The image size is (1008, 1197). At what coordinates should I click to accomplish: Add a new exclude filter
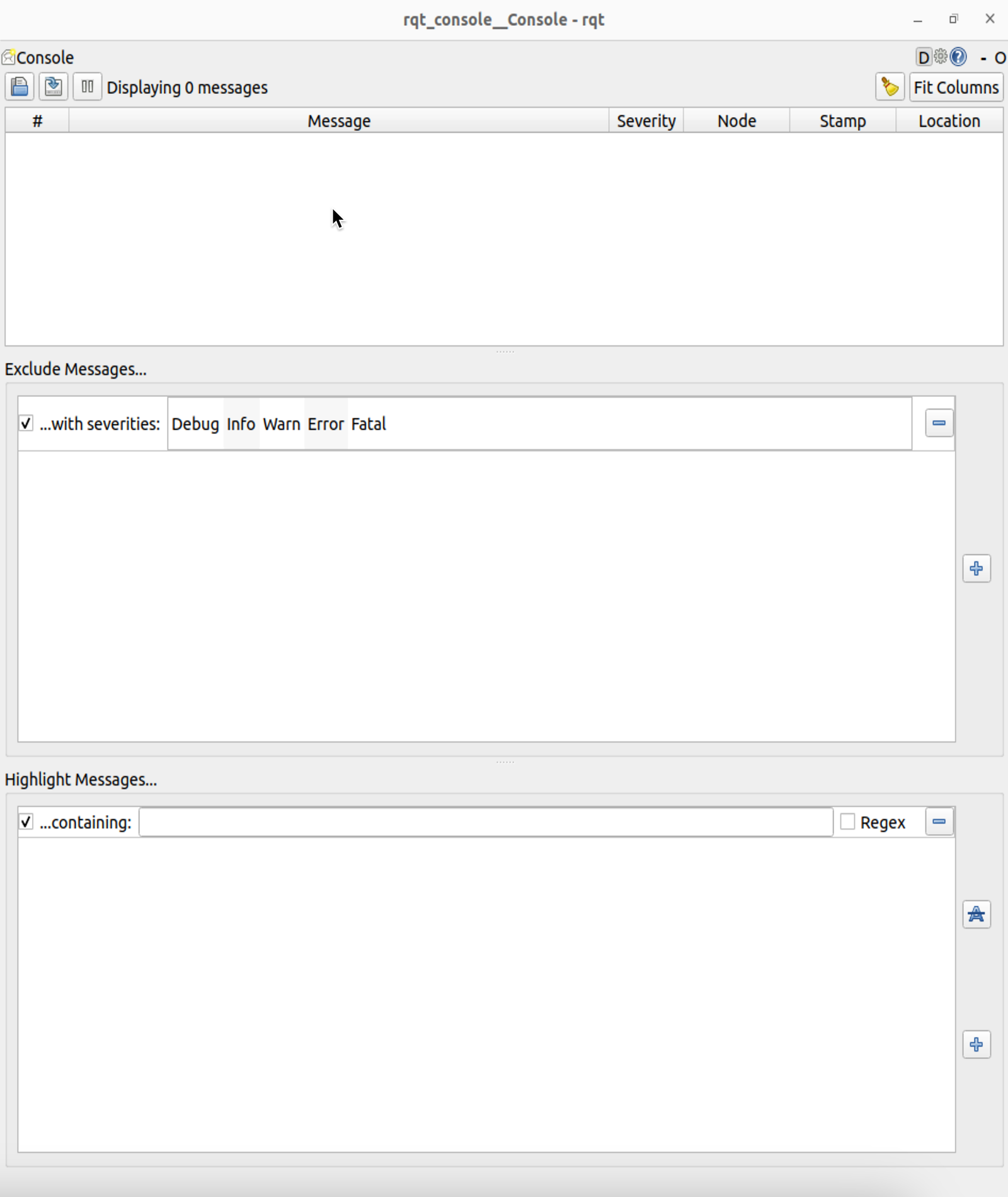(x=976, y=569)
